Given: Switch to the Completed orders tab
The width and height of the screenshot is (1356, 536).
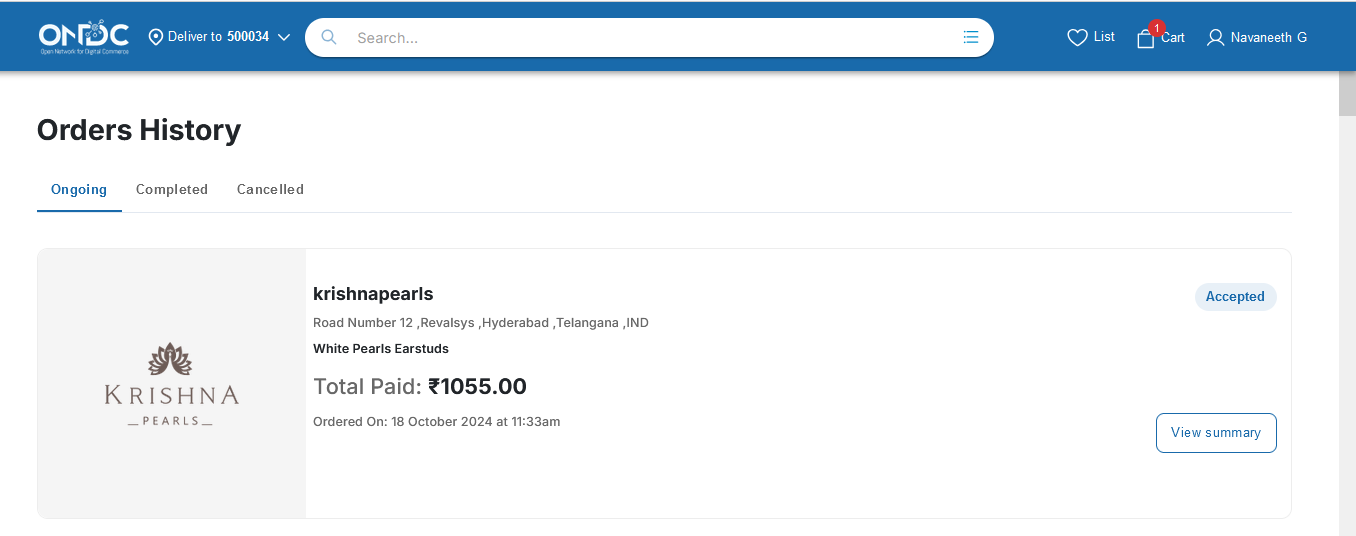Looking at the screenshot, I should coord(172,189).
